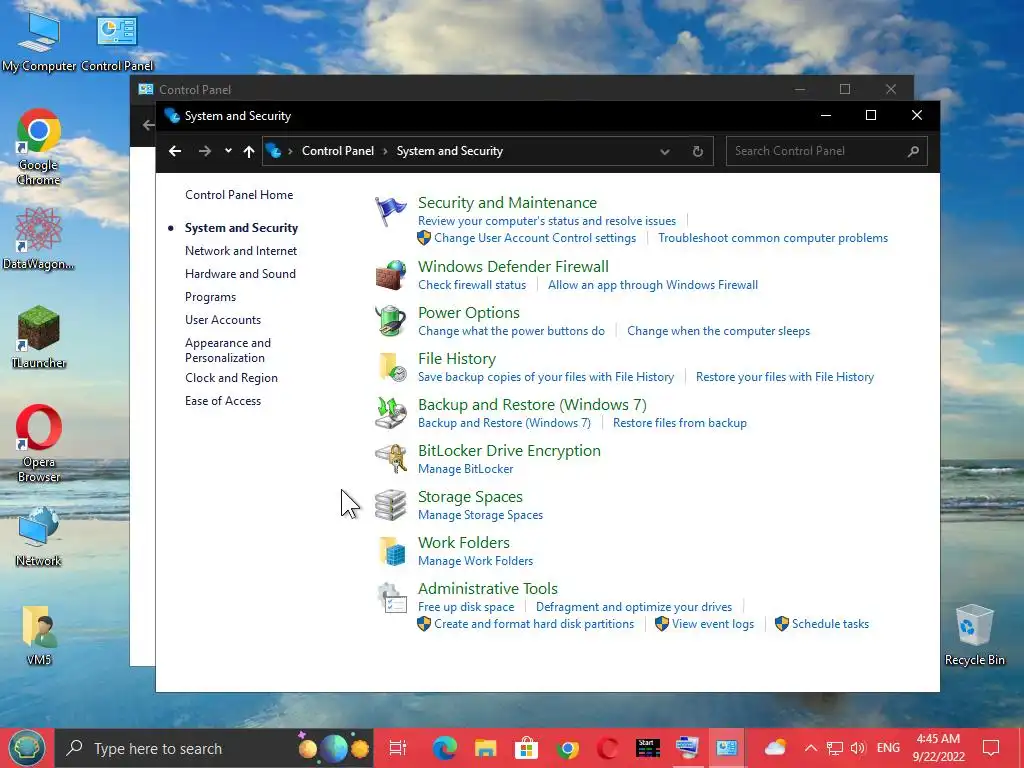Viewport: 1024px width, 768px height.
Task: Open Manage Storage Spaces link
Action: pyautogui.click(x=480, y=515)
